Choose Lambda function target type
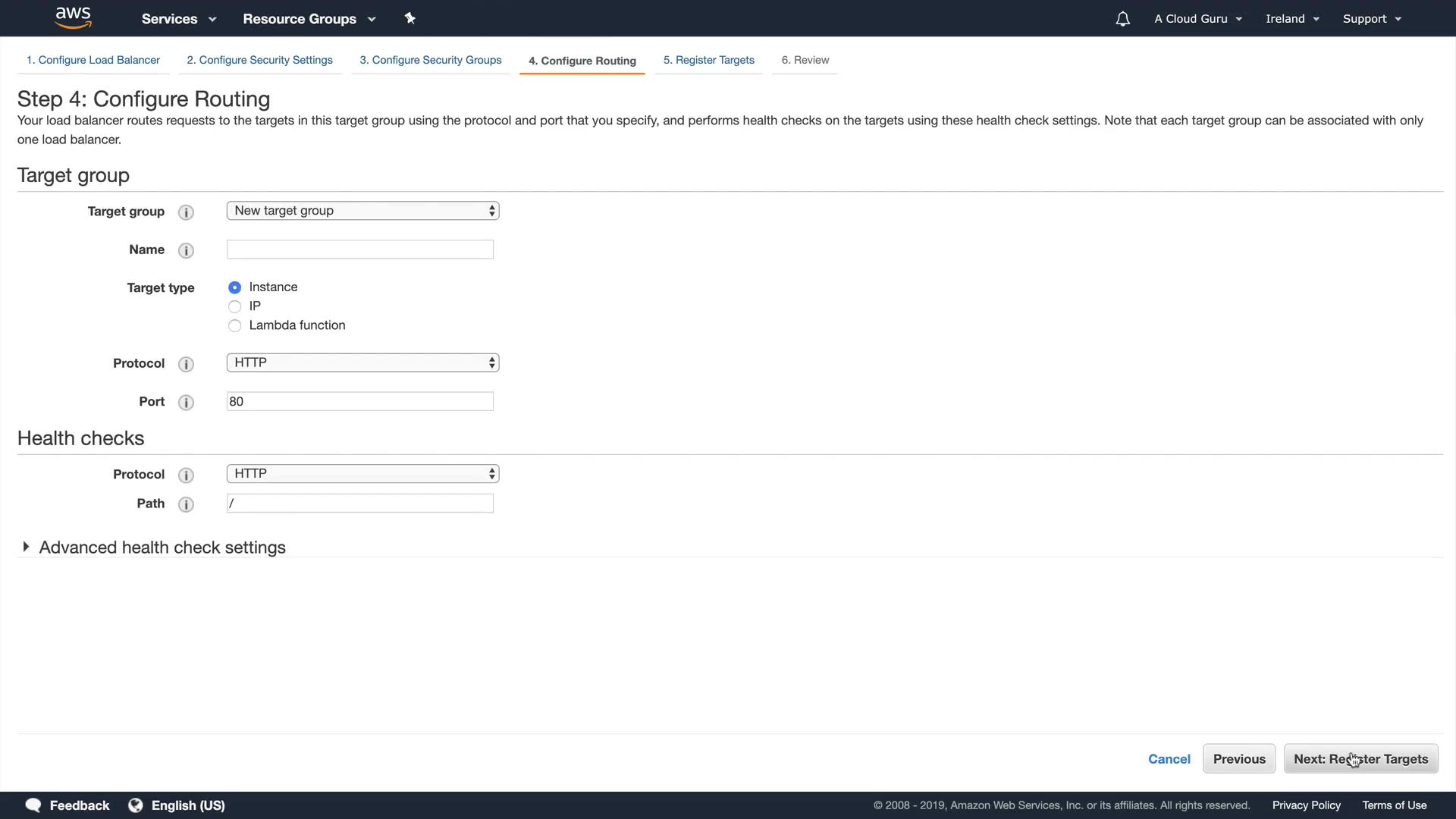 234,325
